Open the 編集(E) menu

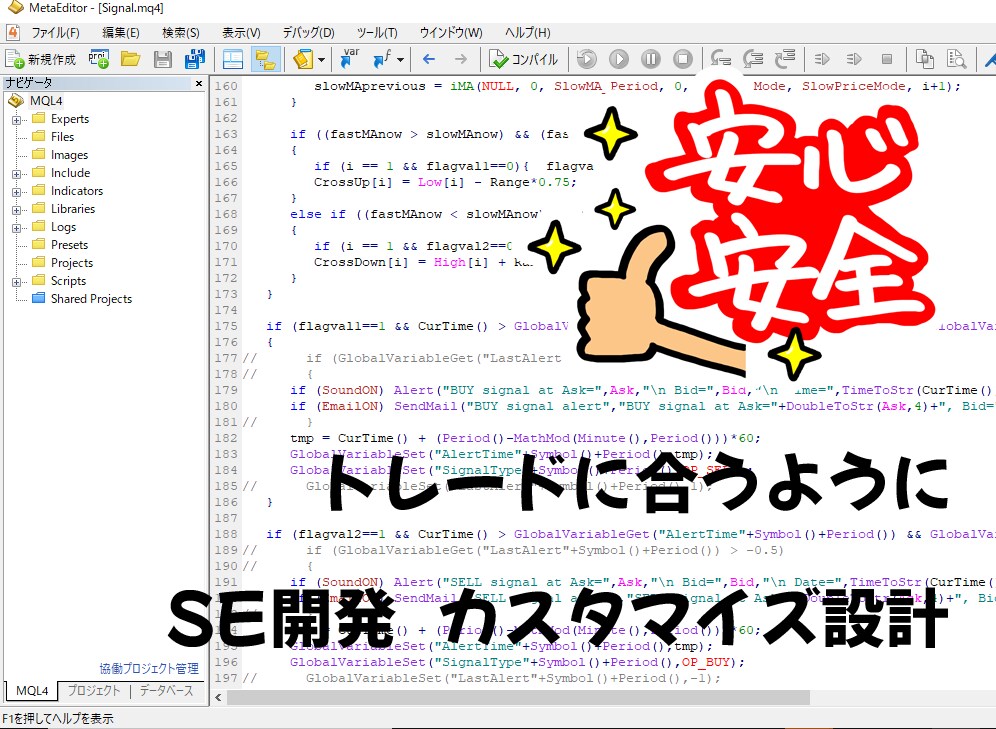(x=121, y=33)
